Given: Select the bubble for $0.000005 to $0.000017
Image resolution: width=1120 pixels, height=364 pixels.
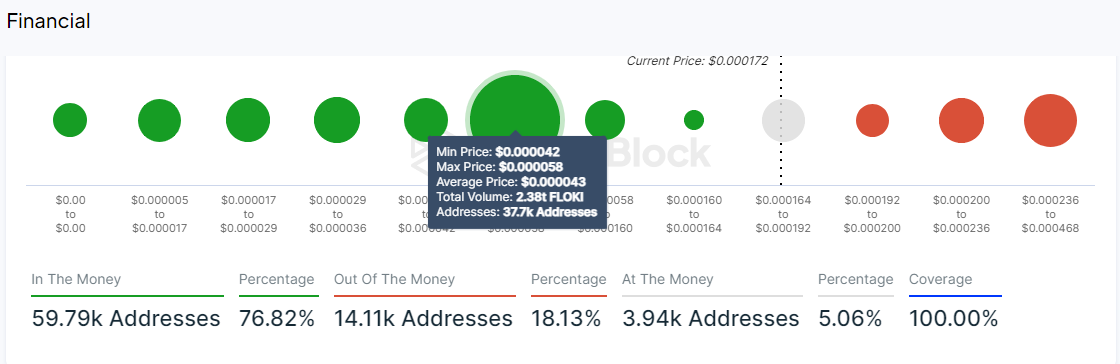Looking at the screenshot, I should pos(159,120).
